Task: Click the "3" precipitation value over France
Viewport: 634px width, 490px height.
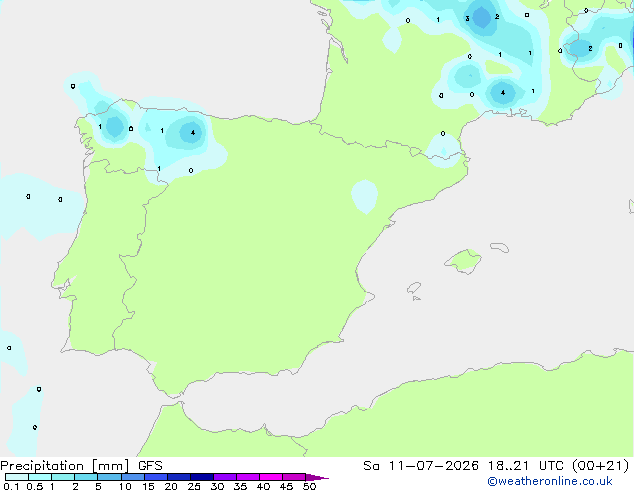Action: tap(467, 19)
